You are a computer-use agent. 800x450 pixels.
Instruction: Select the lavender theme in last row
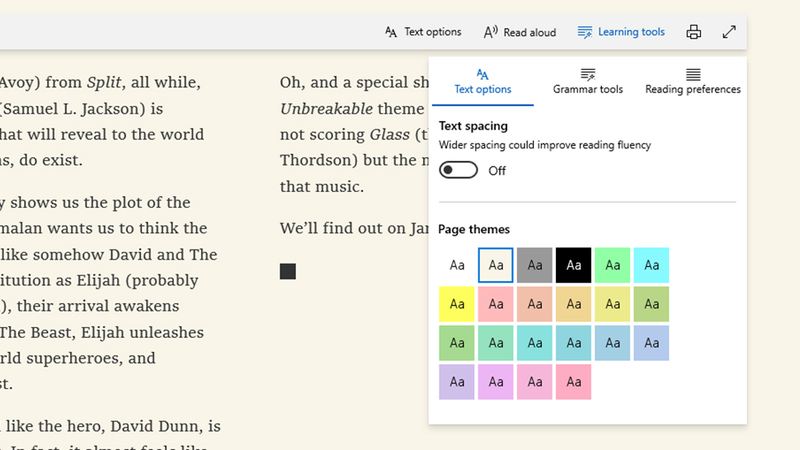coord(457,382)
